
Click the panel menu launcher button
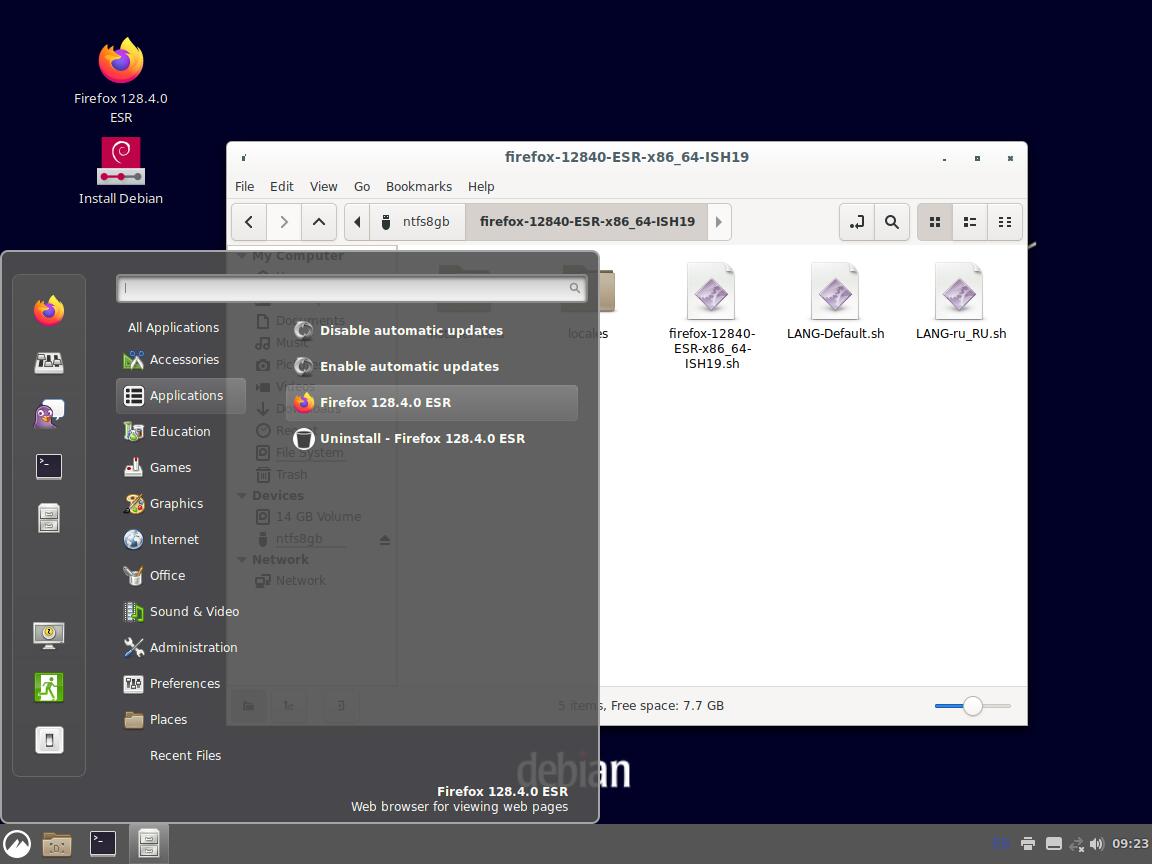click(17, 844)
